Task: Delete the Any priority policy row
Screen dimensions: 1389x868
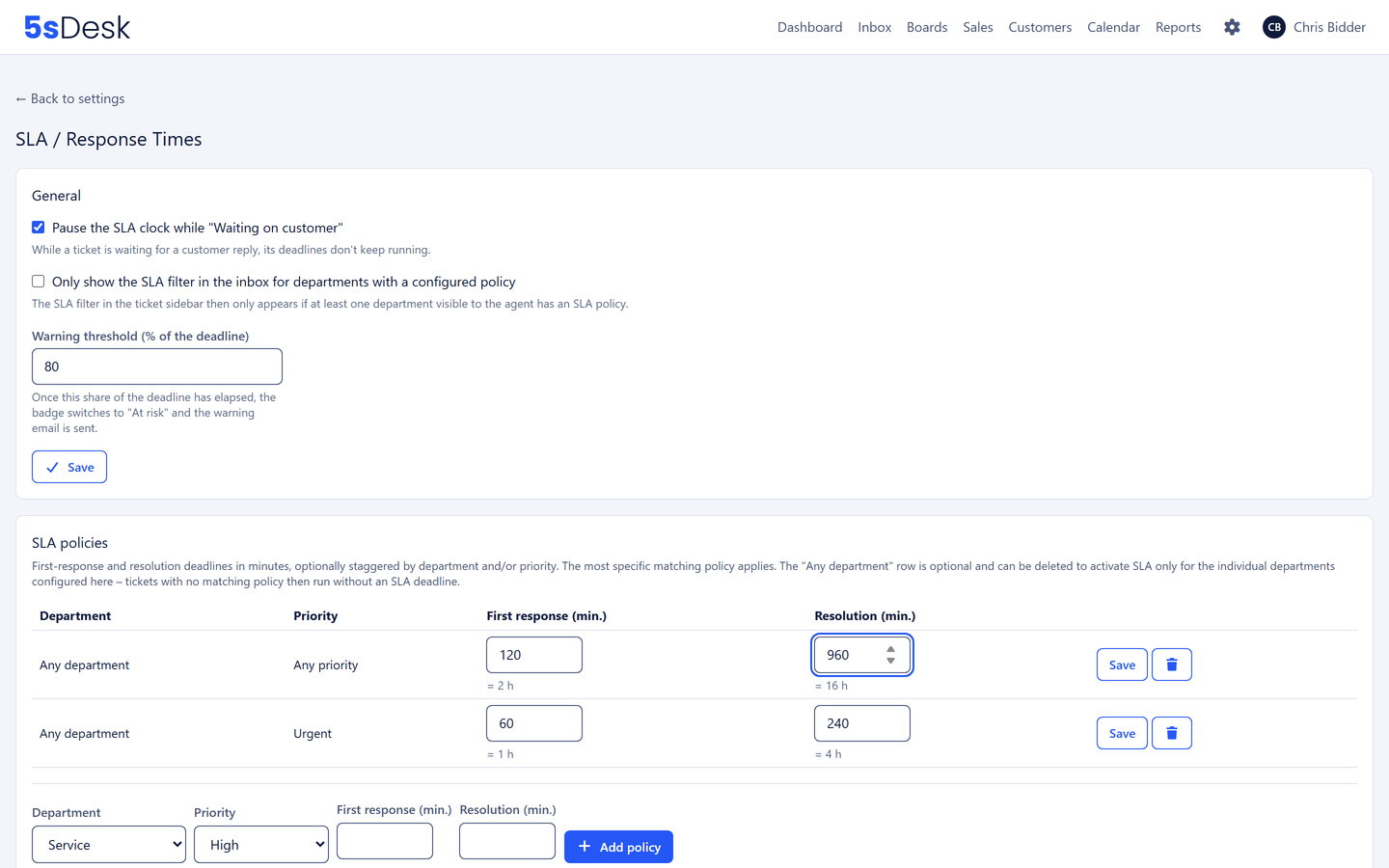Action: (x=1172, y=665)
